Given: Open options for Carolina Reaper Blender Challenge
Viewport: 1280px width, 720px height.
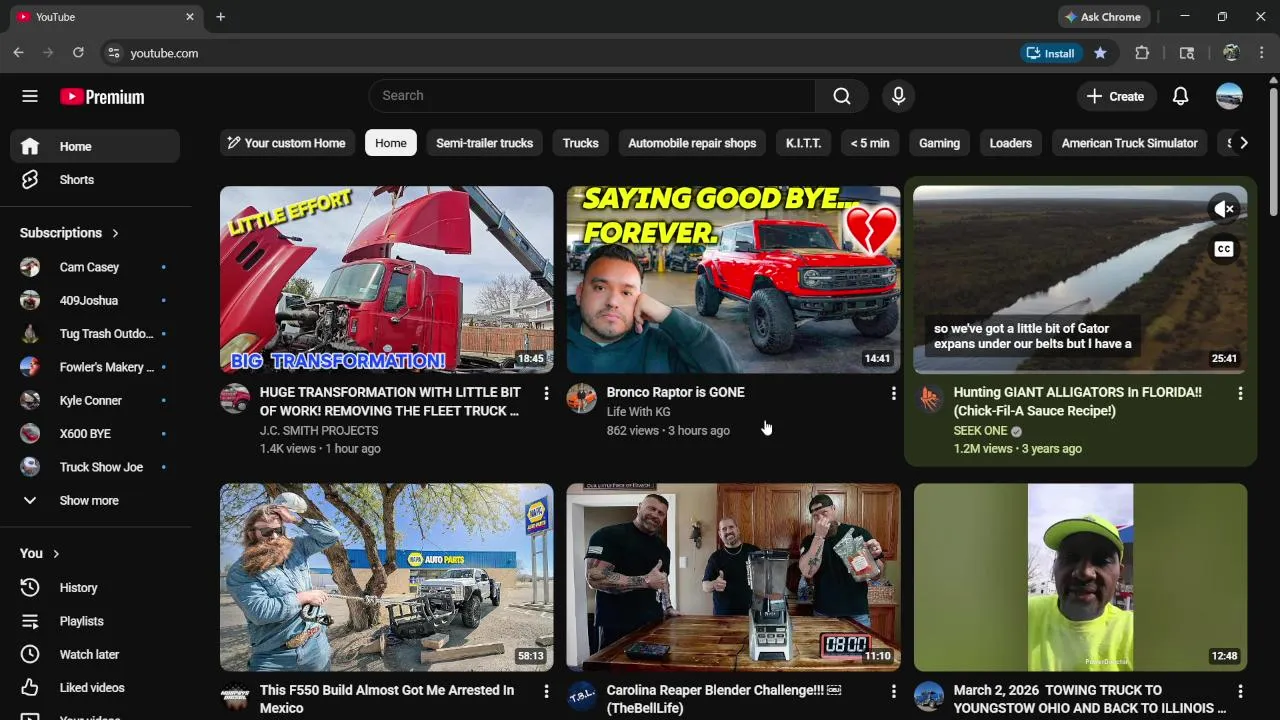Looking at the screenshot, I should 893,692.
